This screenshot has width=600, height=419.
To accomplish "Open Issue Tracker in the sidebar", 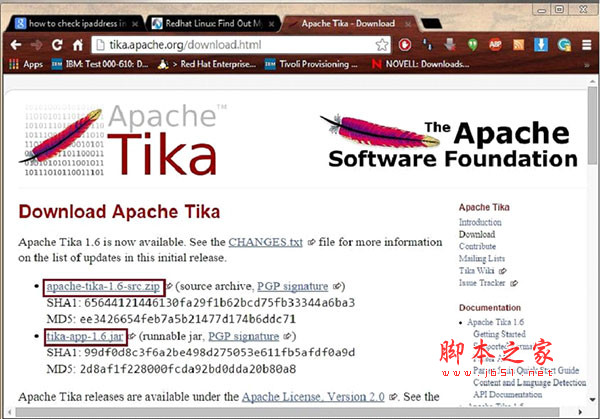I will point(482,283).
